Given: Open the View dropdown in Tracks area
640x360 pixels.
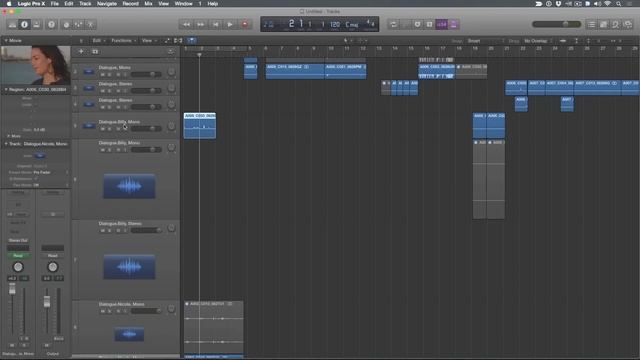Looking at the screenshot, I should pyautogui.click(x=148, y=40).
